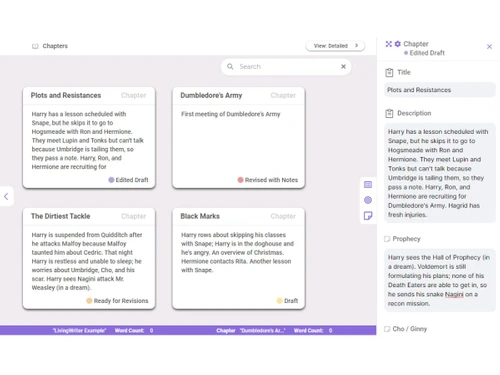Edit the Description text box

click(x=440, y=173)
